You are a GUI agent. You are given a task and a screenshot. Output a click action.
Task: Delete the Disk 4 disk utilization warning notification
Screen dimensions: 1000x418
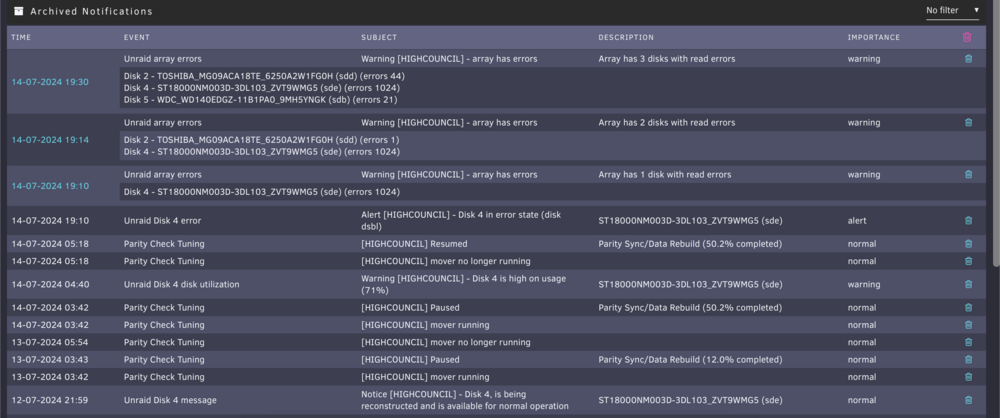pos(968,285)
